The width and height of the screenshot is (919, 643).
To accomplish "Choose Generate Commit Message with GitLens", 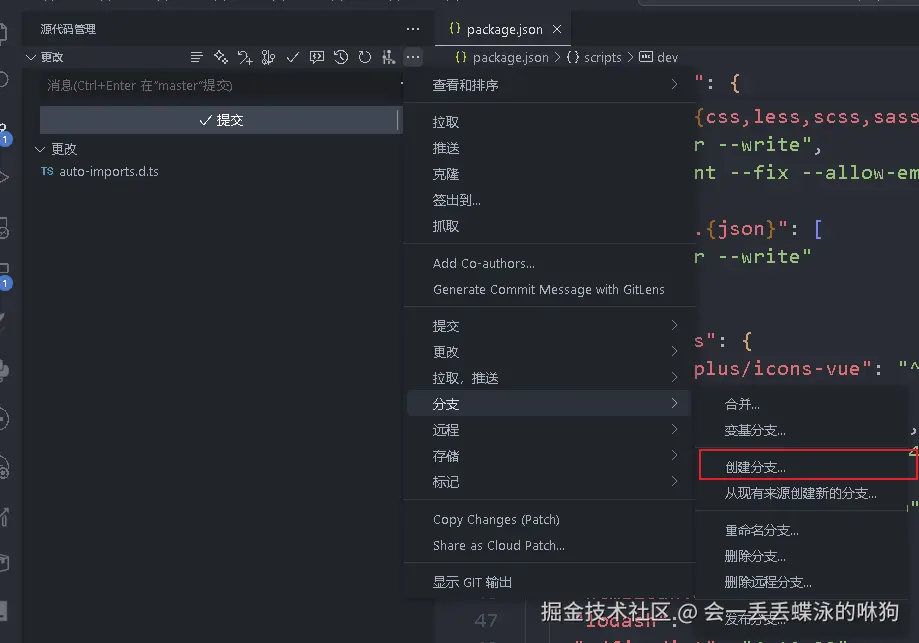I will (549, 289).
